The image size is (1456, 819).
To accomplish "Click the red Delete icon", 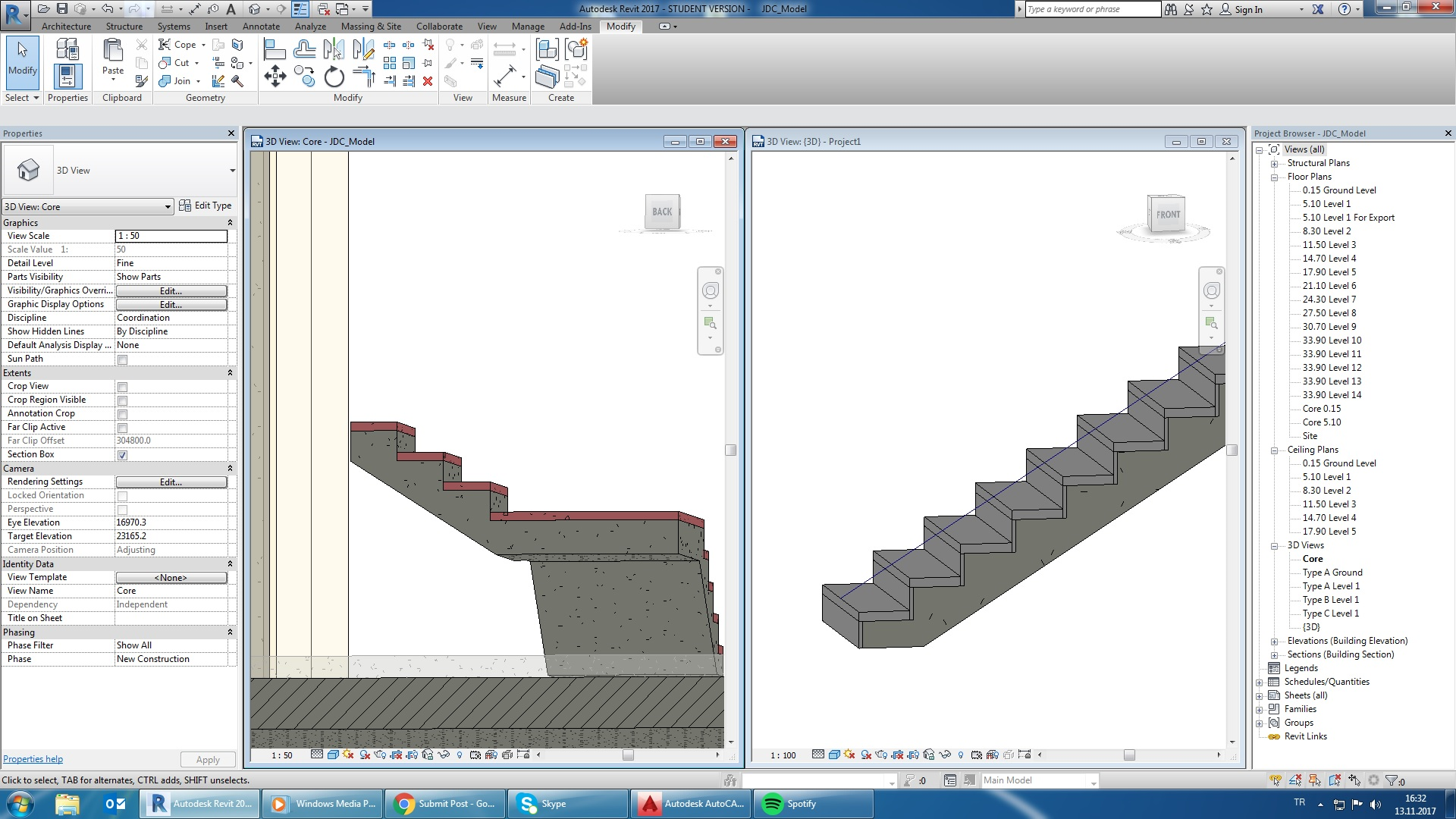I will pyautogui.click(x=428, y=80).
